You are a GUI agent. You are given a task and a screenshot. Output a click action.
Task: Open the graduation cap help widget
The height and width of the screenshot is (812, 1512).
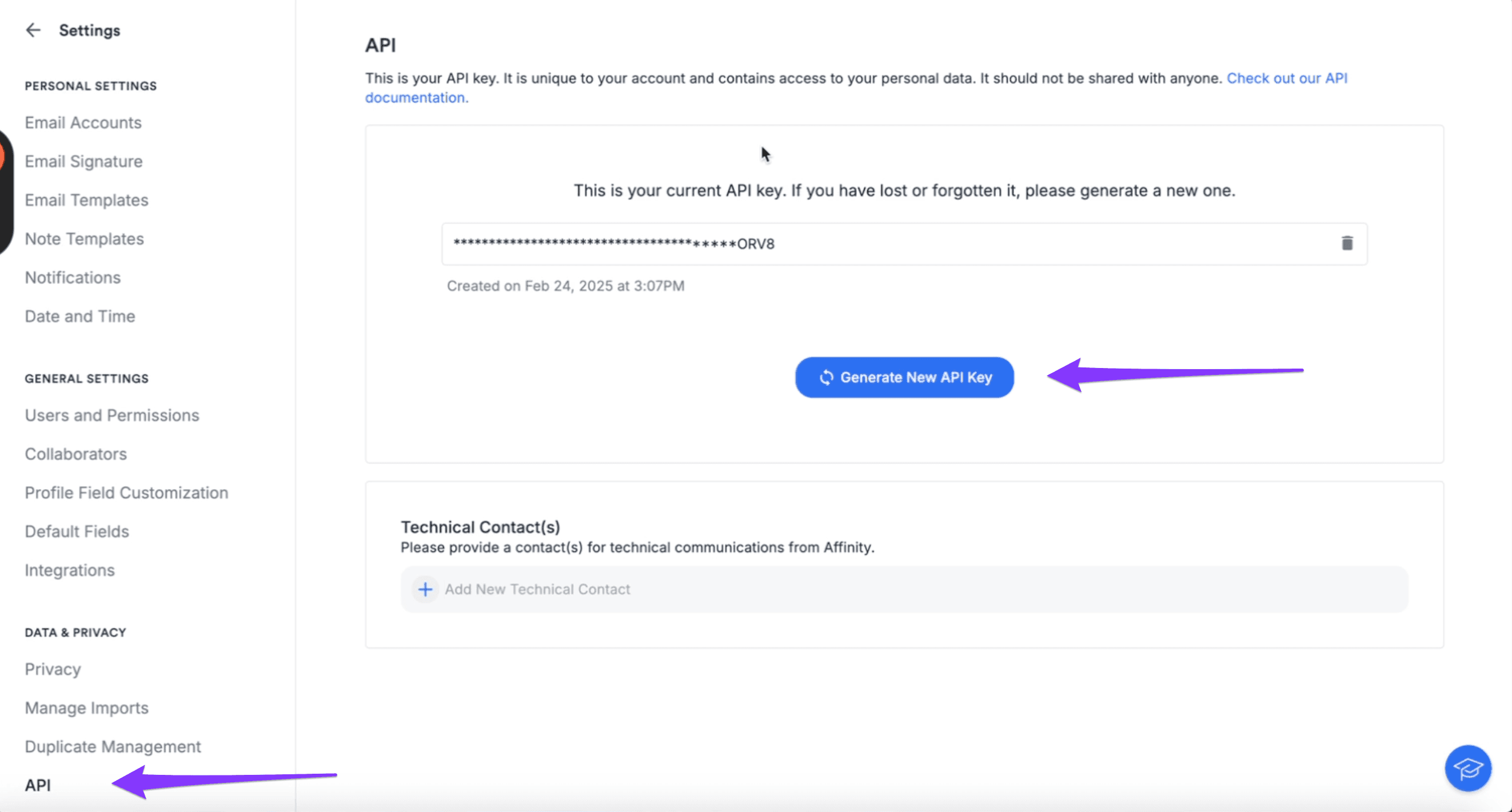coord(1467,767)
